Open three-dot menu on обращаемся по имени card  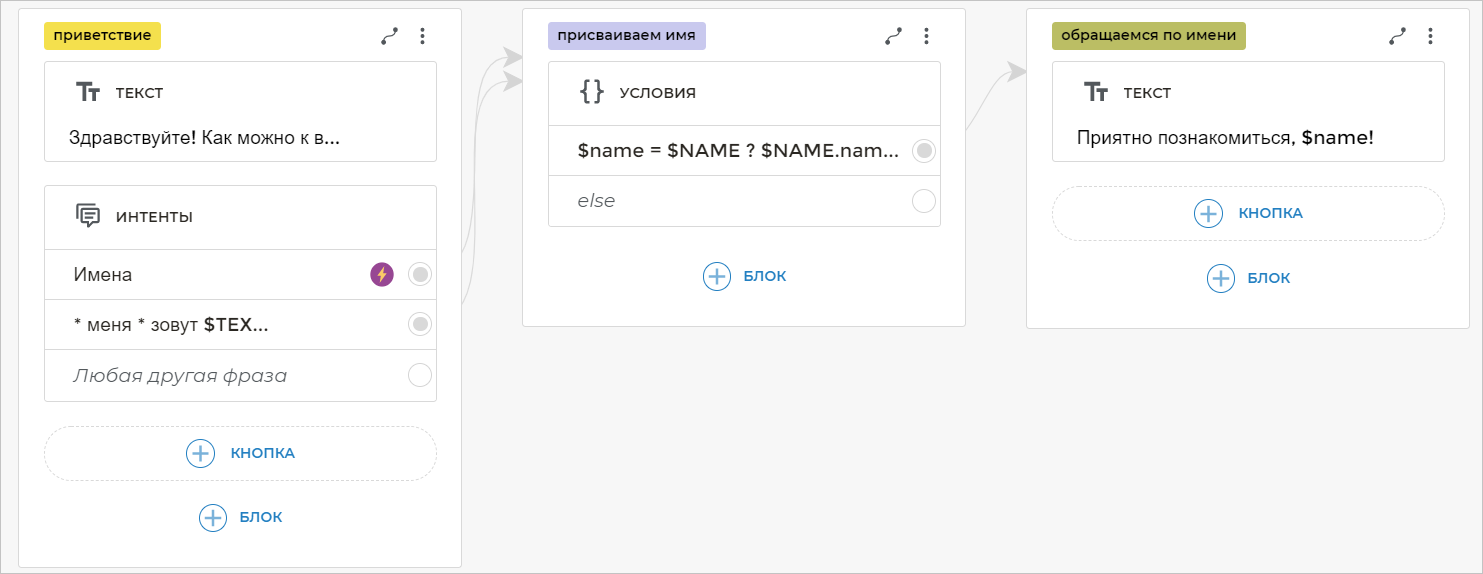pos(1430,36)
